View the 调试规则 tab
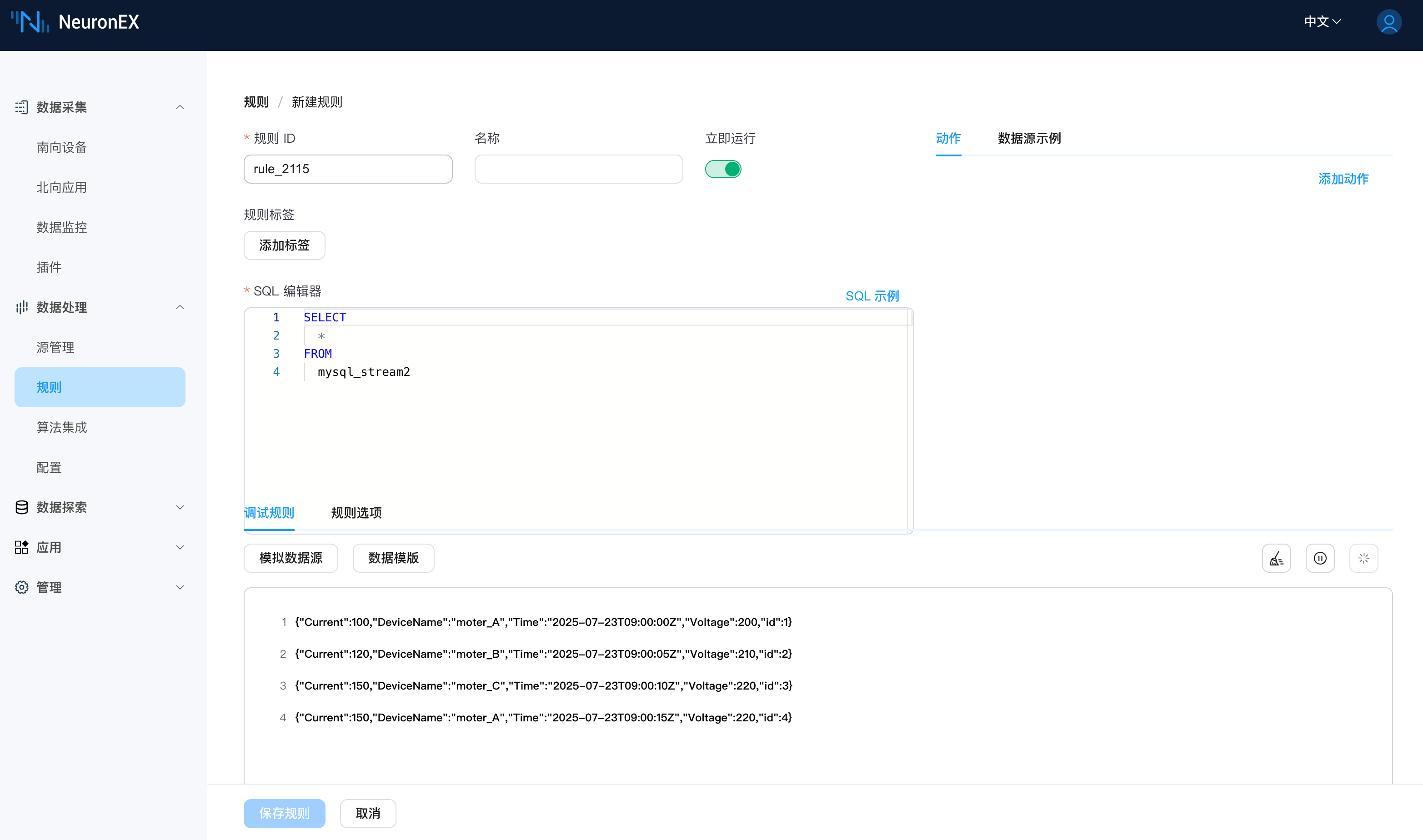Image resolution: width=1423 pixels, height=840 pixels. 269,513
